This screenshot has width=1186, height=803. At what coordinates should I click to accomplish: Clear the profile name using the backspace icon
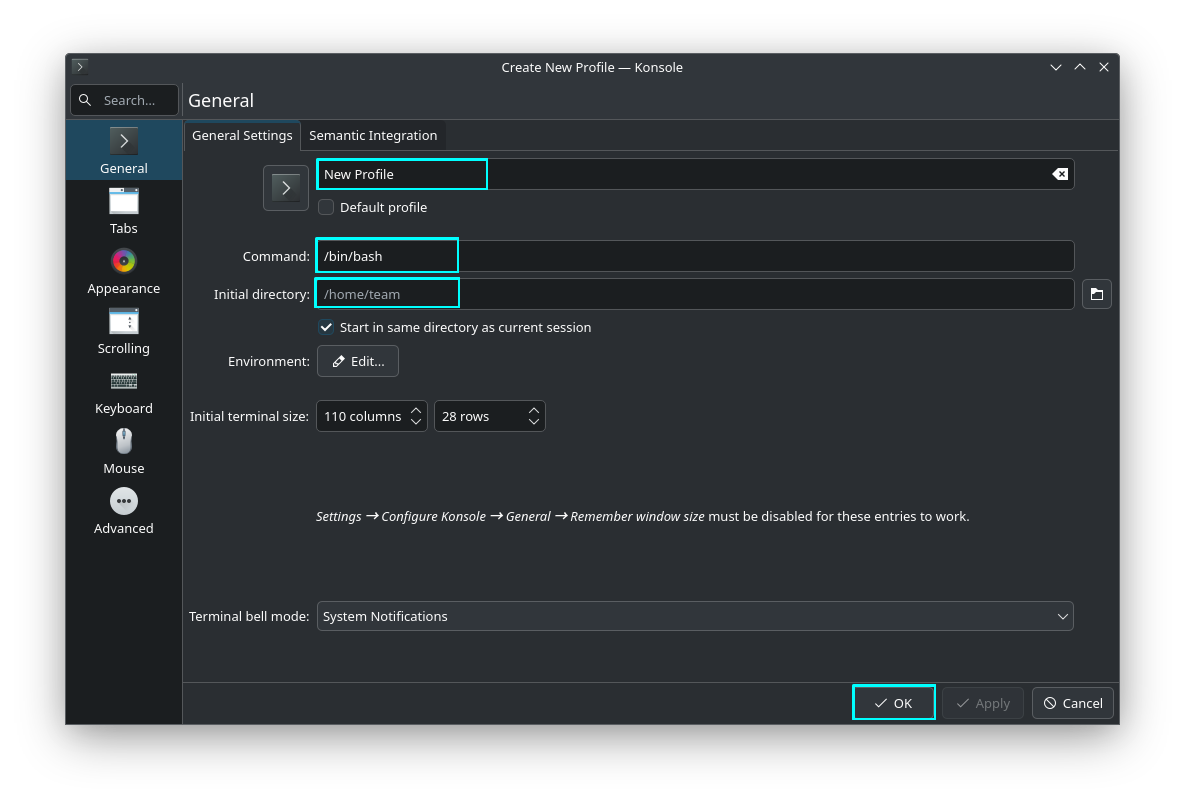tap(1059, 173)
